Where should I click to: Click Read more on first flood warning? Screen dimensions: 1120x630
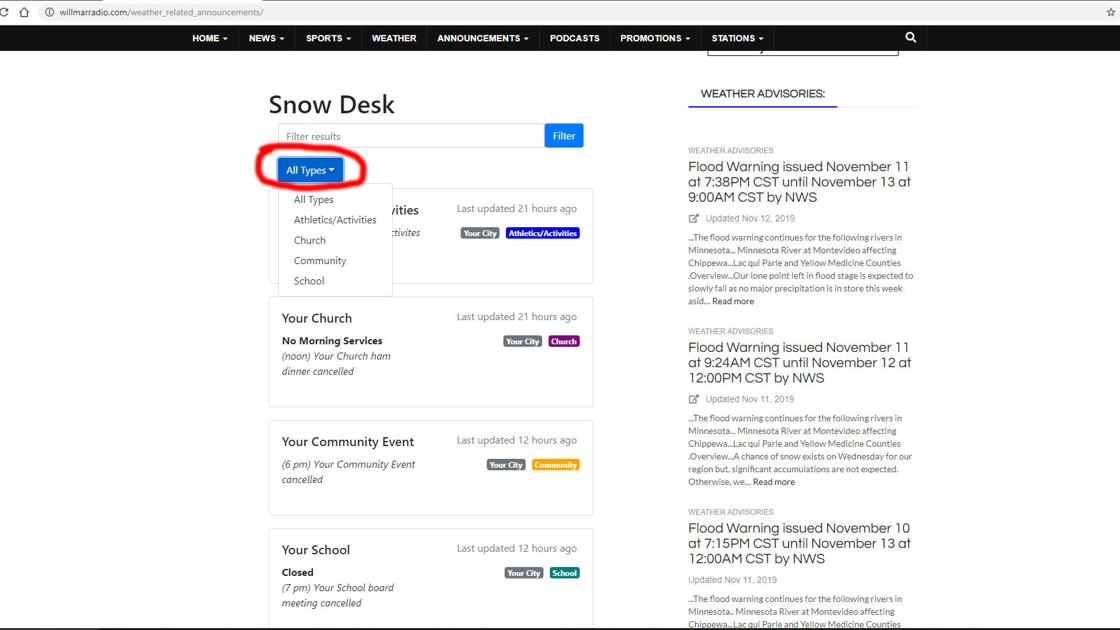point(733,301)
